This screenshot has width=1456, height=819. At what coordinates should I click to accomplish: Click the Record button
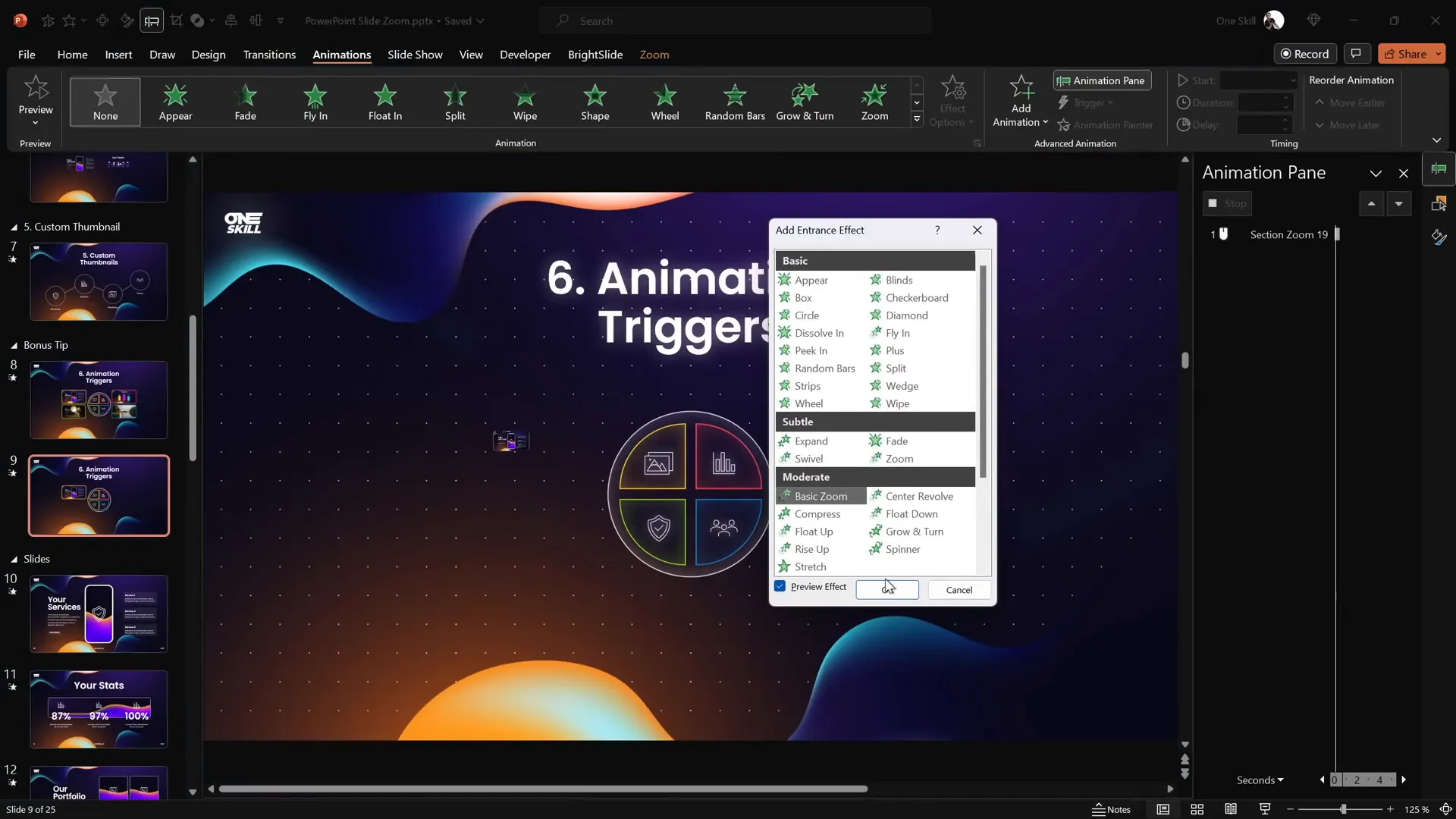[1304, 54]
